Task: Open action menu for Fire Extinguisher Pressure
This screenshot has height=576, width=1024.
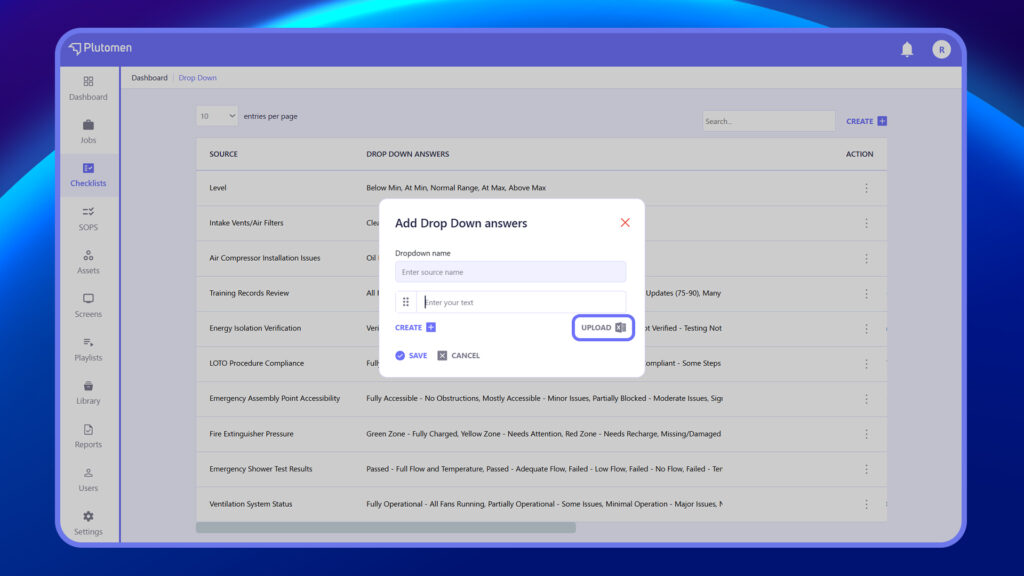Action: click(x=866, y=434)
